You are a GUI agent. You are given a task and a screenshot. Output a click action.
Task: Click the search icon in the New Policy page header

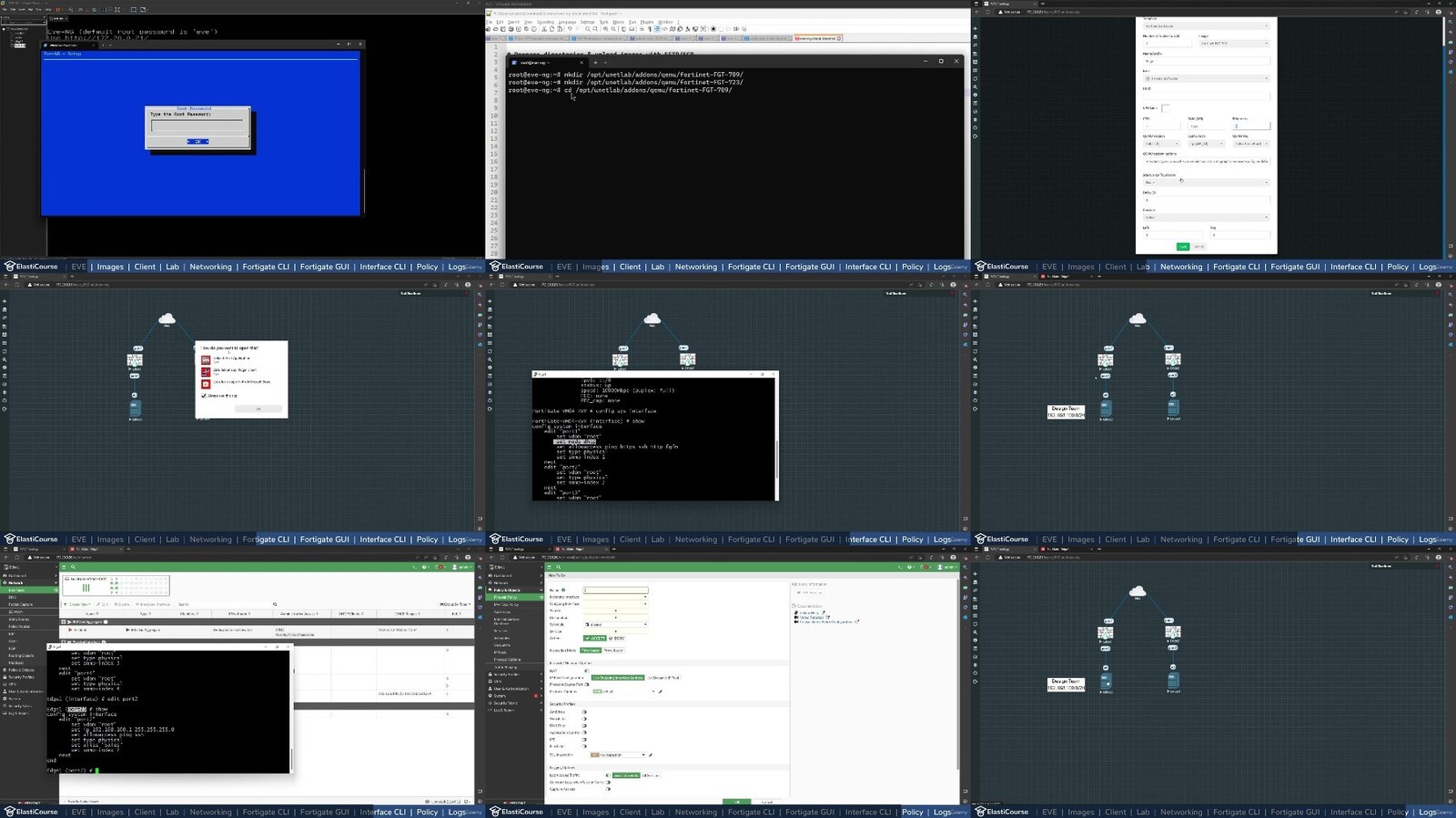tap(558, 567)
